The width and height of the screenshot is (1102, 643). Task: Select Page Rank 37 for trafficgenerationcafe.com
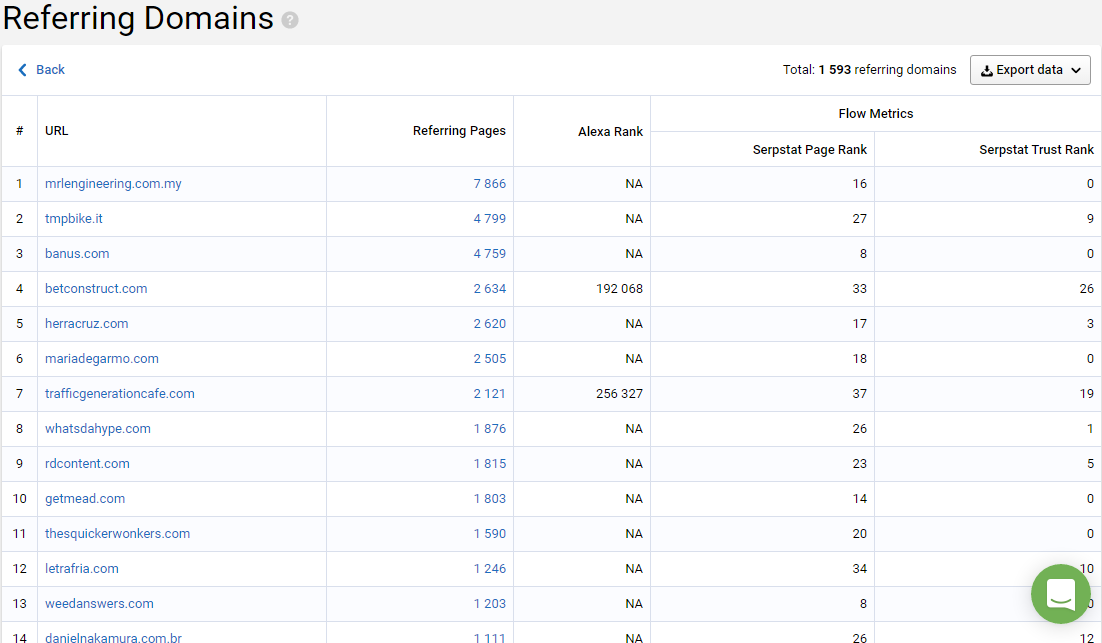pyautogui.click(x=860, y=394)
